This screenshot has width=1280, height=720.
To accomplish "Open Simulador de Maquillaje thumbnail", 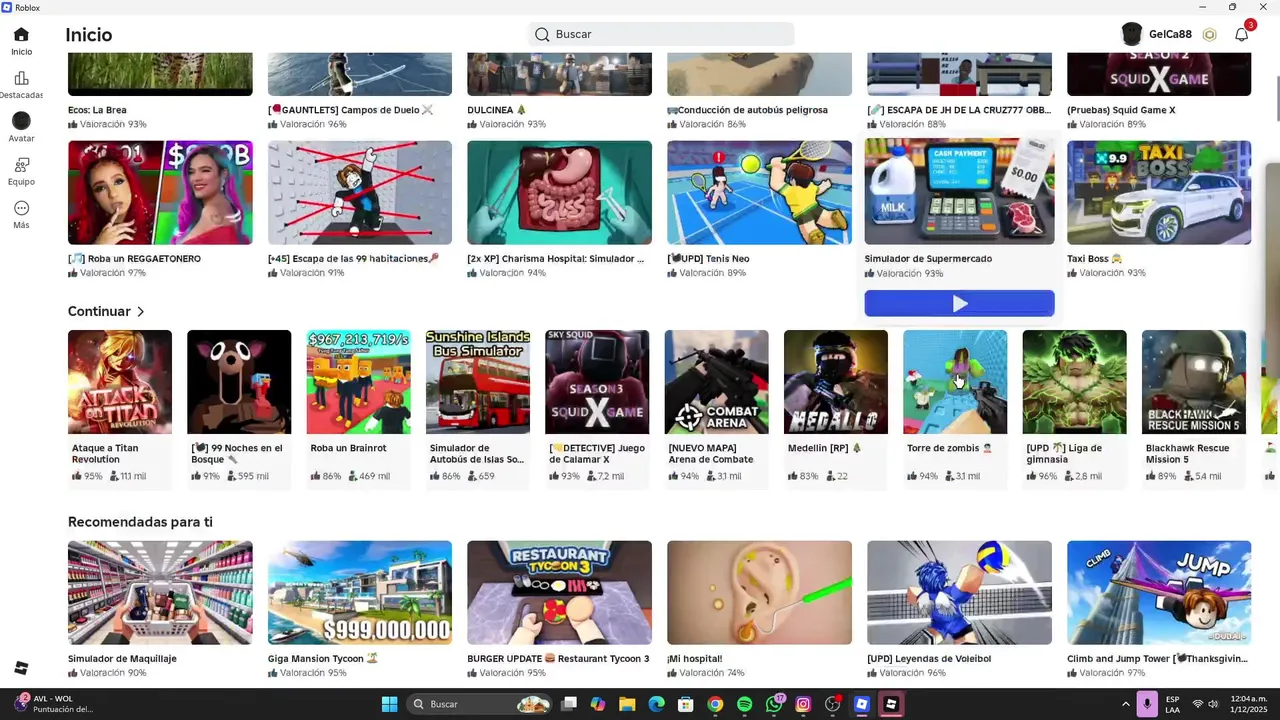I will coord(160,592).
